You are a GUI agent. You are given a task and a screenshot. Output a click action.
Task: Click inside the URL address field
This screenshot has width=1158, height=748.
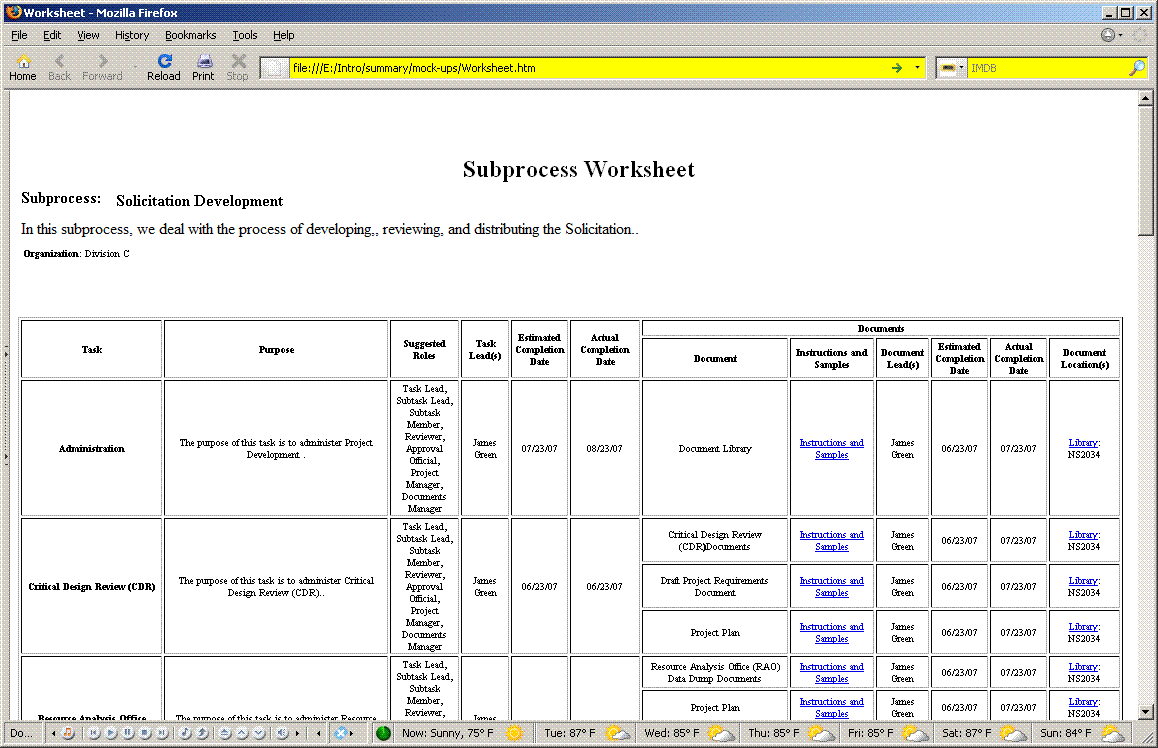click(587, 68)
